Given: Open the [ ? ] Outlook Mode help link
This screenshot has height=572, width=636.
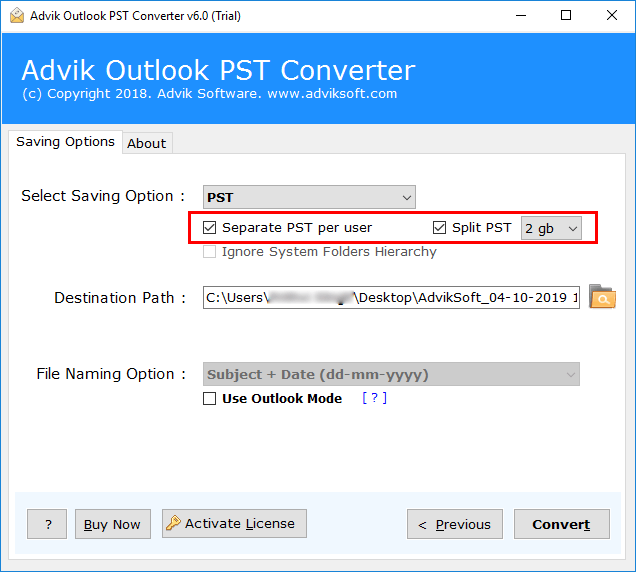Looking at the screenshot, I should [x=374, y=398].
